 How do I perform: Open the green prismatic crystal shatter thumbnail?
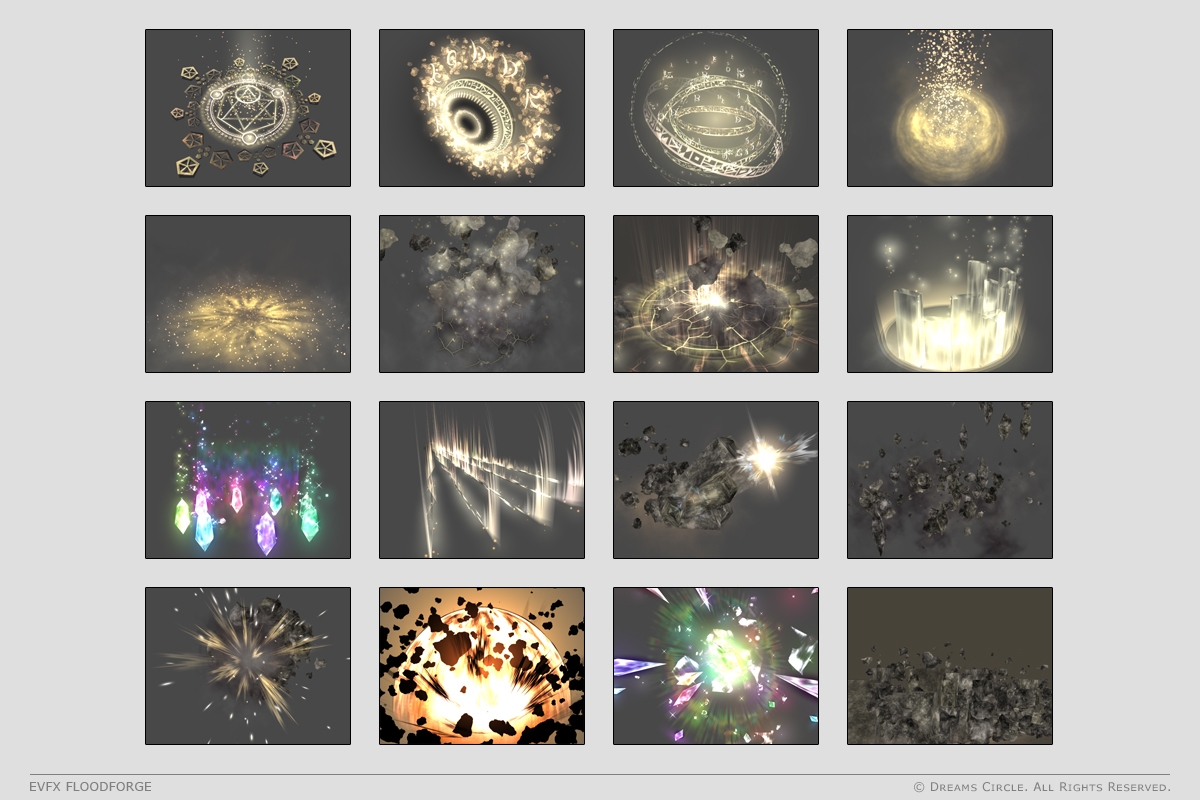[716, 666]
